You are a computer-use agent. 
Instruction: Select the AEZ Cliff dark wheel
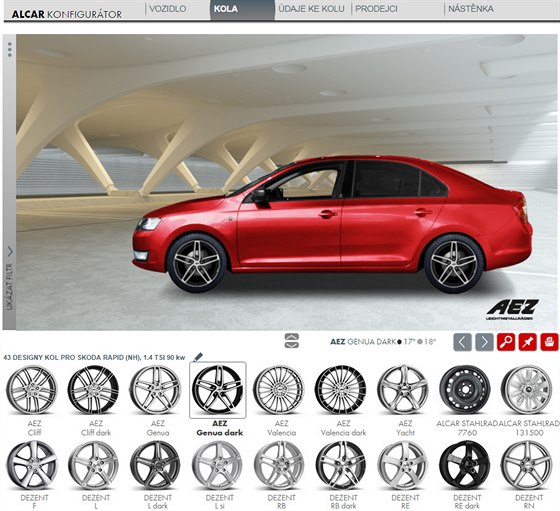94,390
